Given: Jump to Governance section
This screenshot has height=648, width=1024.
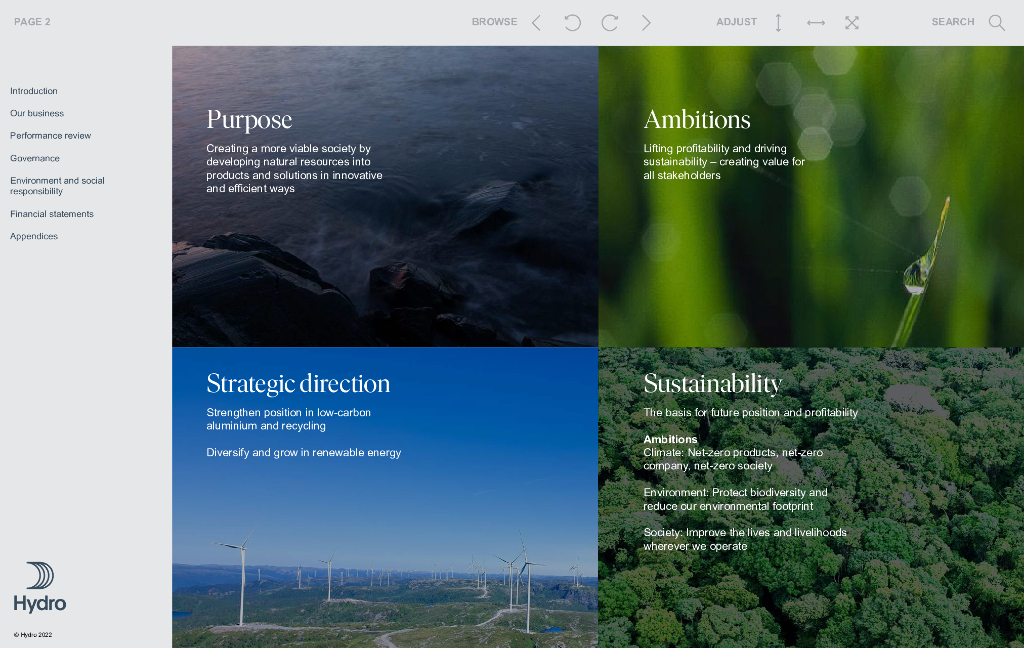Looking at the screenshot, I should (35, 158).
